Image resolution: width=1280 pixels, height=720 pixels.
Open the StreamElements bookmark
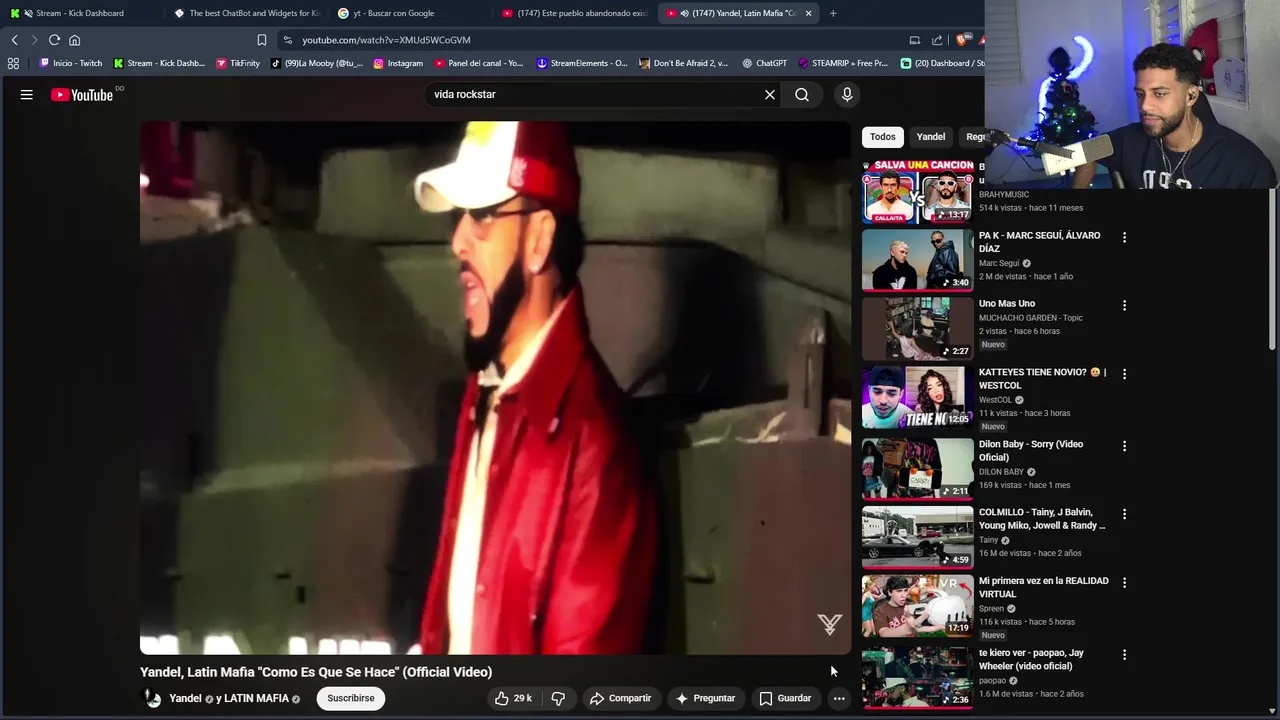tap(582, 63)
